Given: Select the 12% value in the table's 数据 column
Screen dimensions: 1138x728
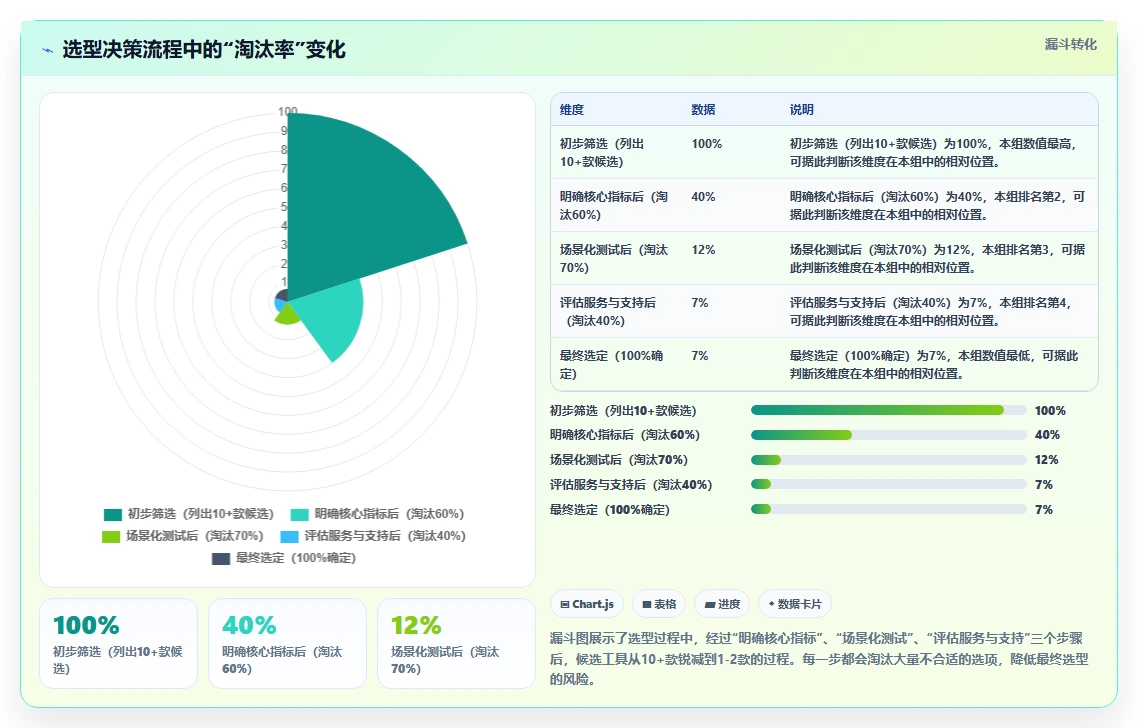Looking at the screenshot, I should (703, 250).
